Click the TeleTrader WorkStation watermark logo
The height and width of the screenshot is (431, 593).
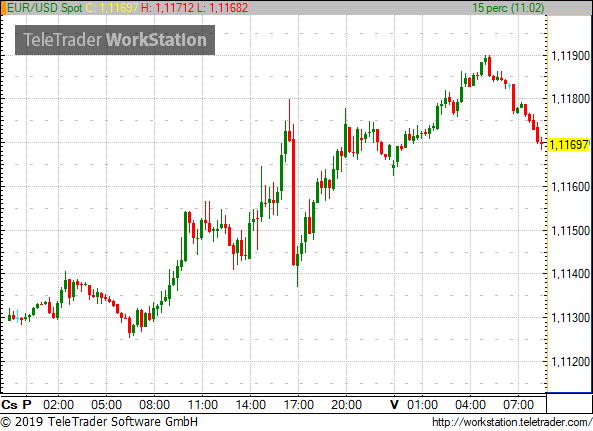pyautogui.click(x=115, y=40)
